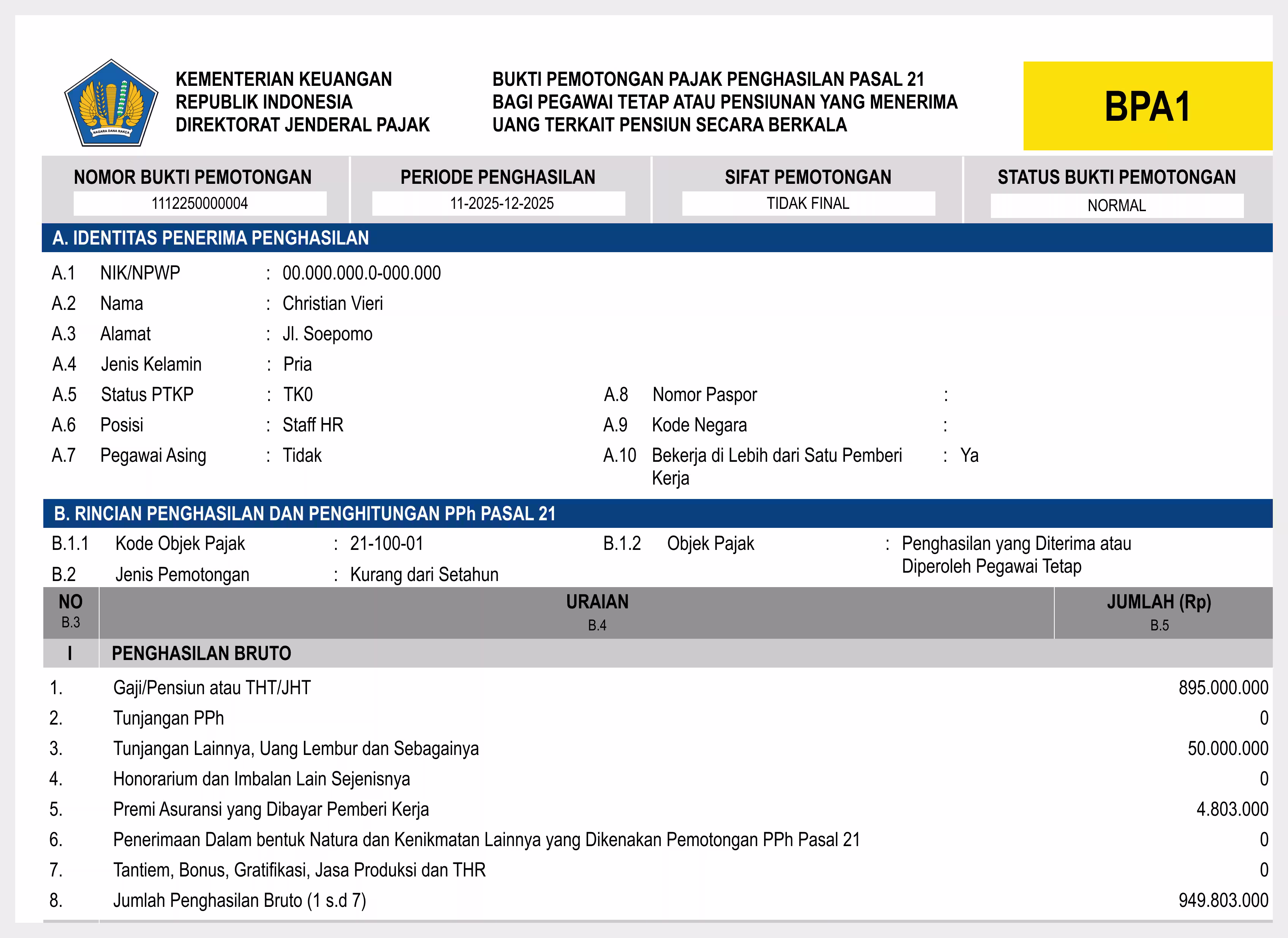
Task: Click the amount '895.000.000'
Action: point(1223,688)
